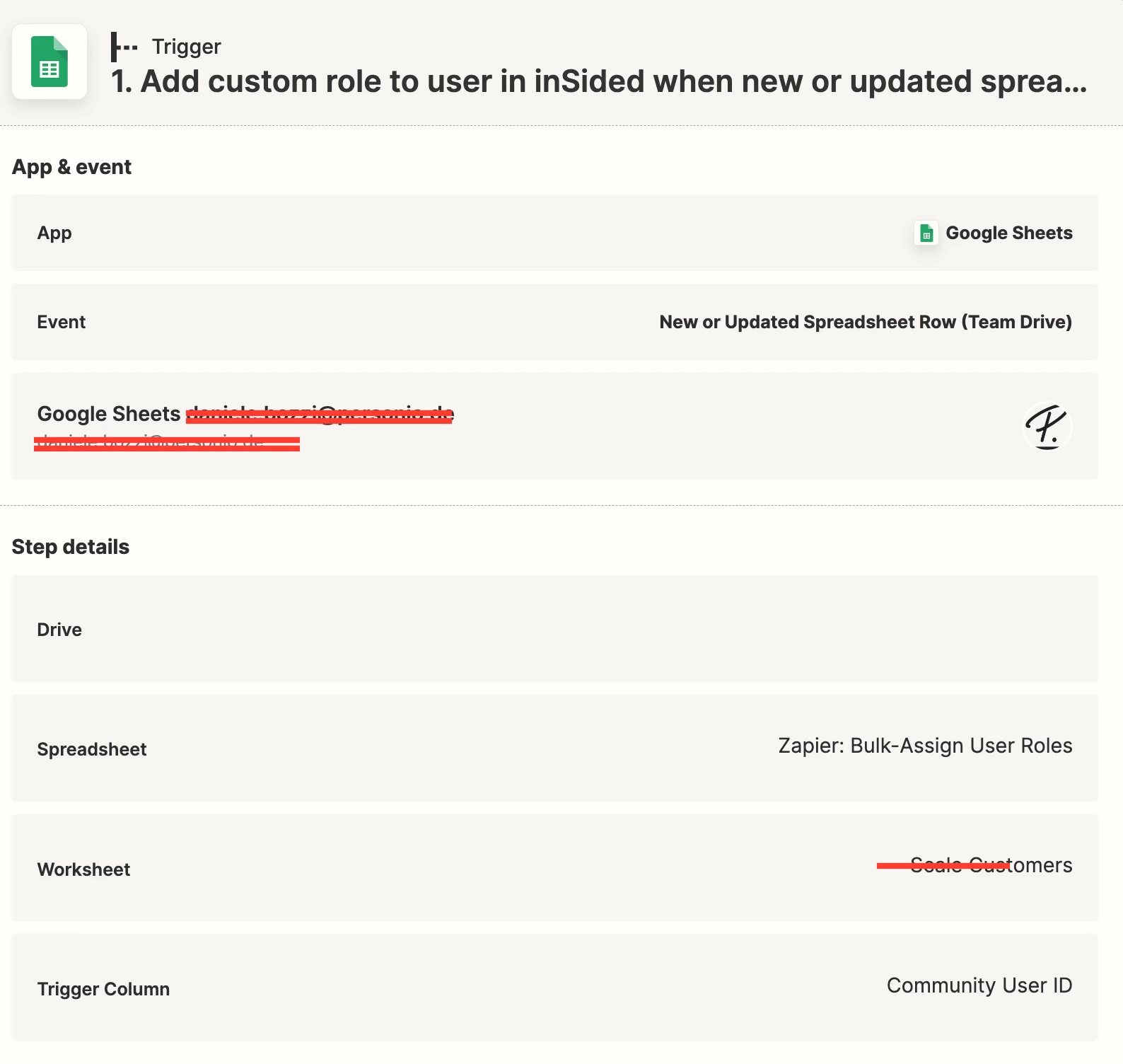The image size is (1123, 1064).
Task: Open the App row showing Google Sheets
Action: point(554,233)
